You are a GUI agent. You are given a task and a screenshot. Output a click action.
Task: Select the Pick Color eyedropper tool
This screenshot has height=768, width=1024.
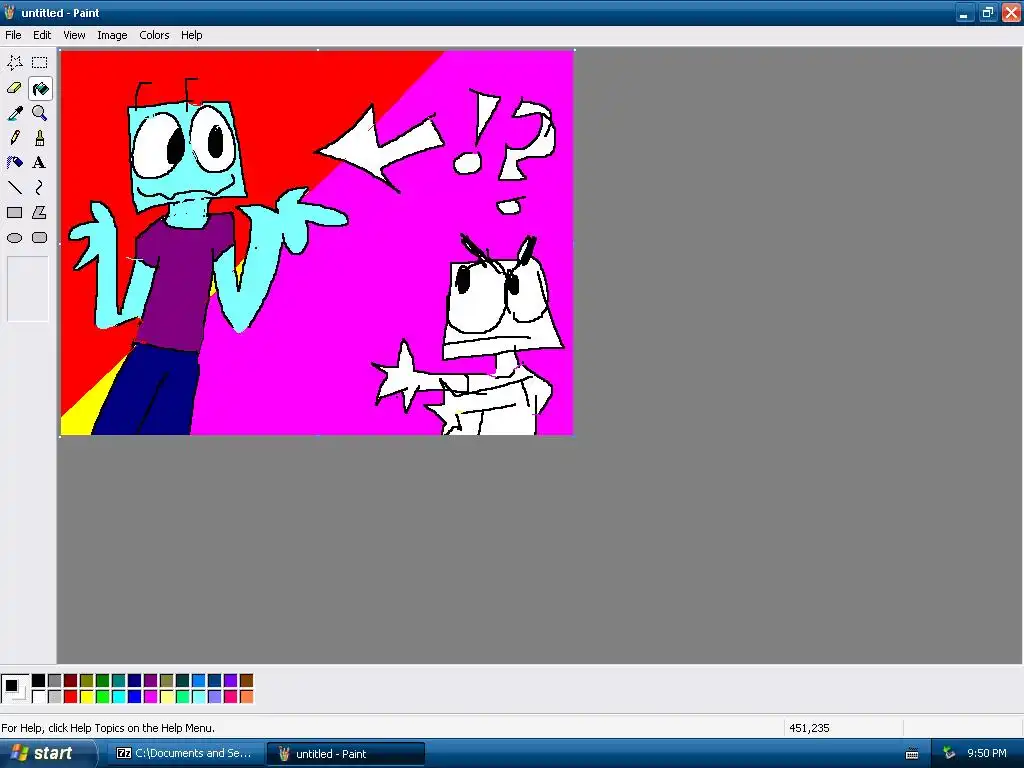click(x=14, y=113)
